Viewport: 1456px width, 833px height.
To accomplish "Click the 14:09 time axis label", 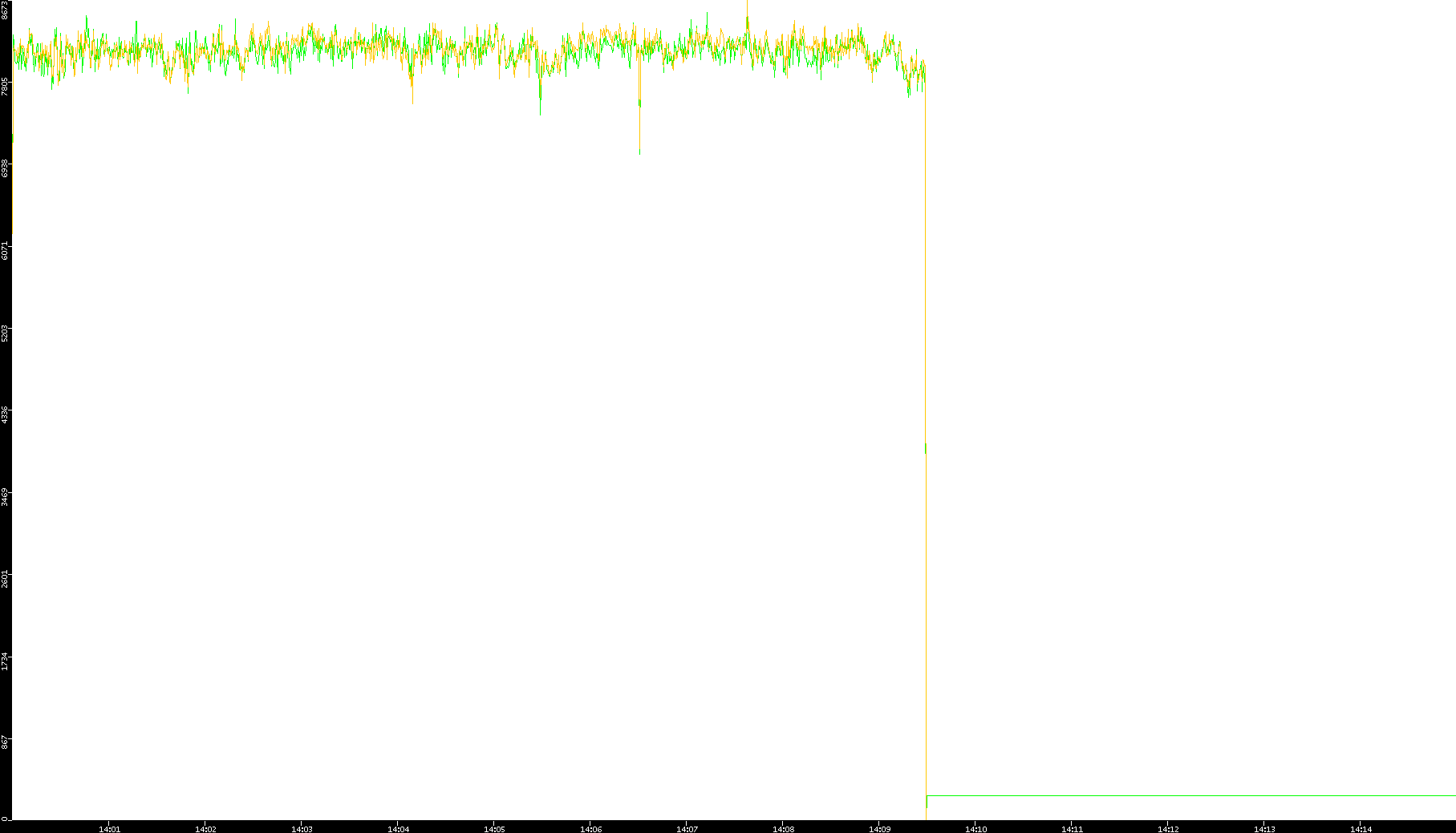I will [x=879, y=828].
